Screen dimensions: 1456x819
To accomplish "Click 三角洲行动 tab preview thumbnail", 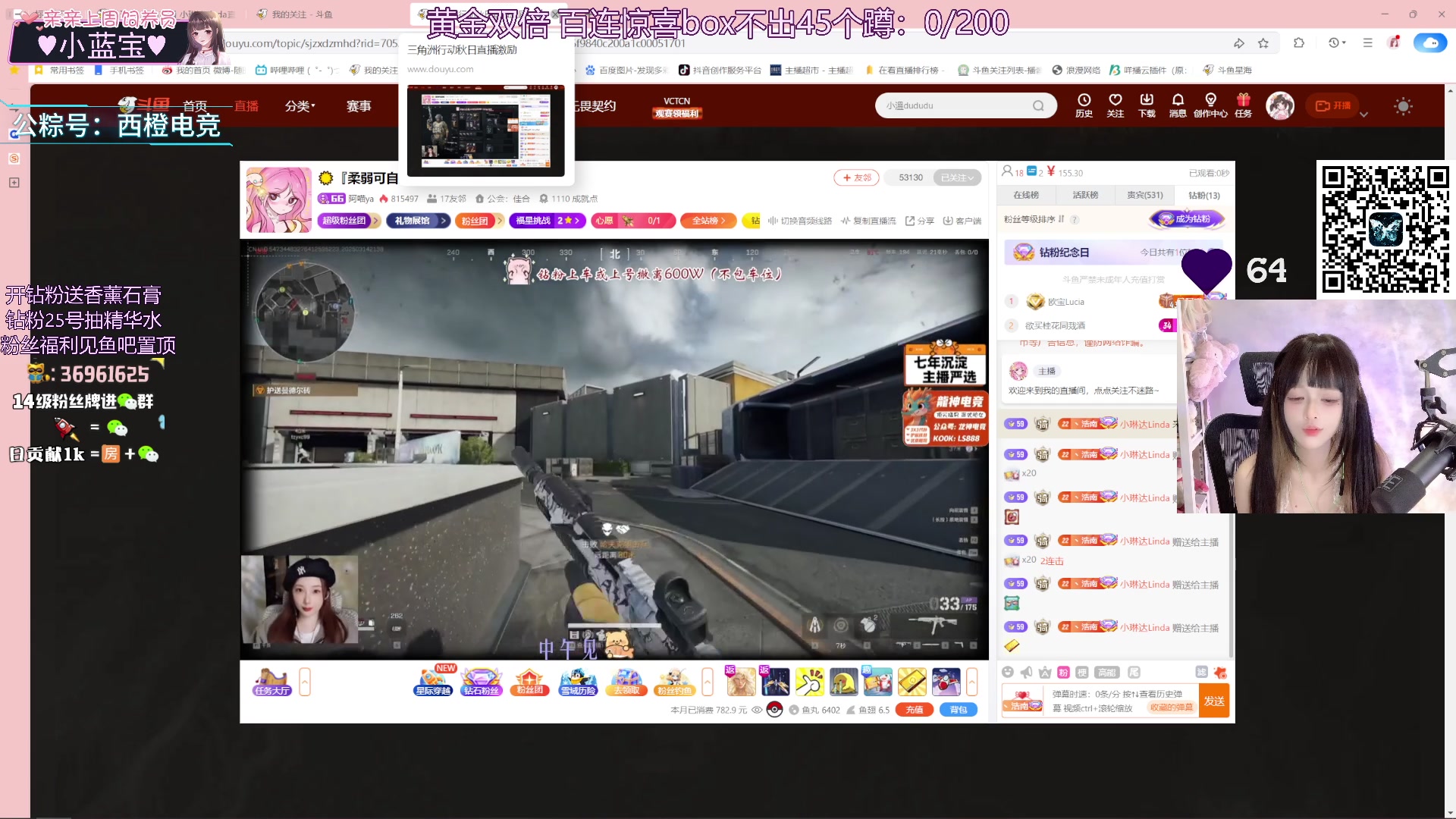I will [485, 130].
